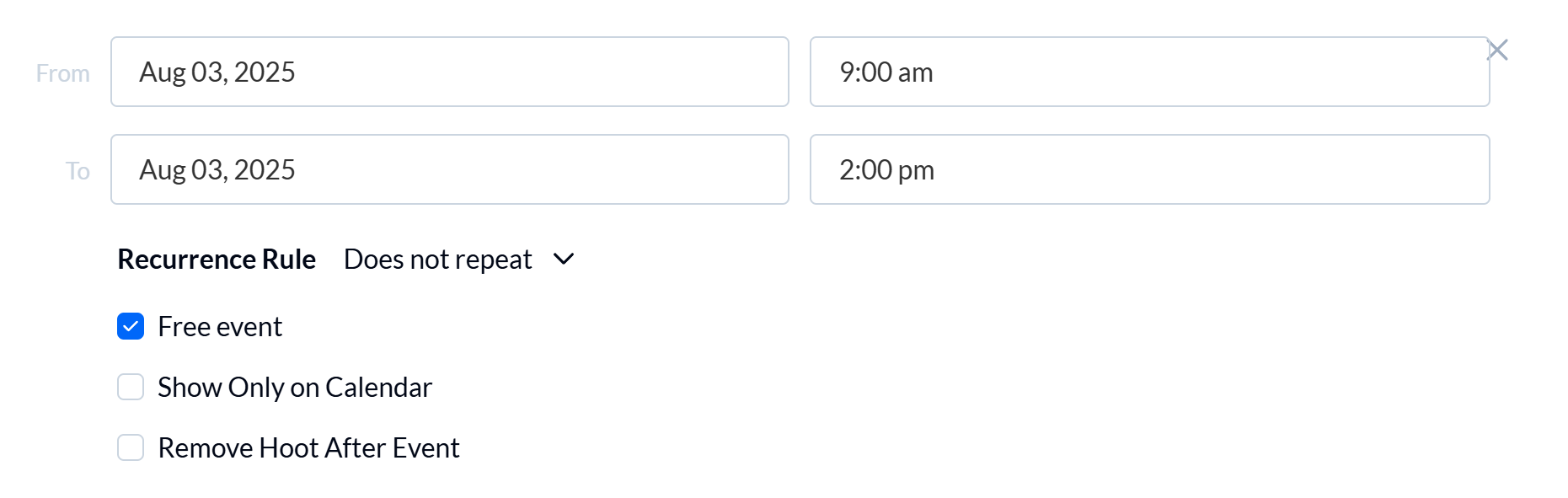Viewport: 1568px width, 498px height.
Task: Click the Recurrence Rule heading
Action: point(217,259)
